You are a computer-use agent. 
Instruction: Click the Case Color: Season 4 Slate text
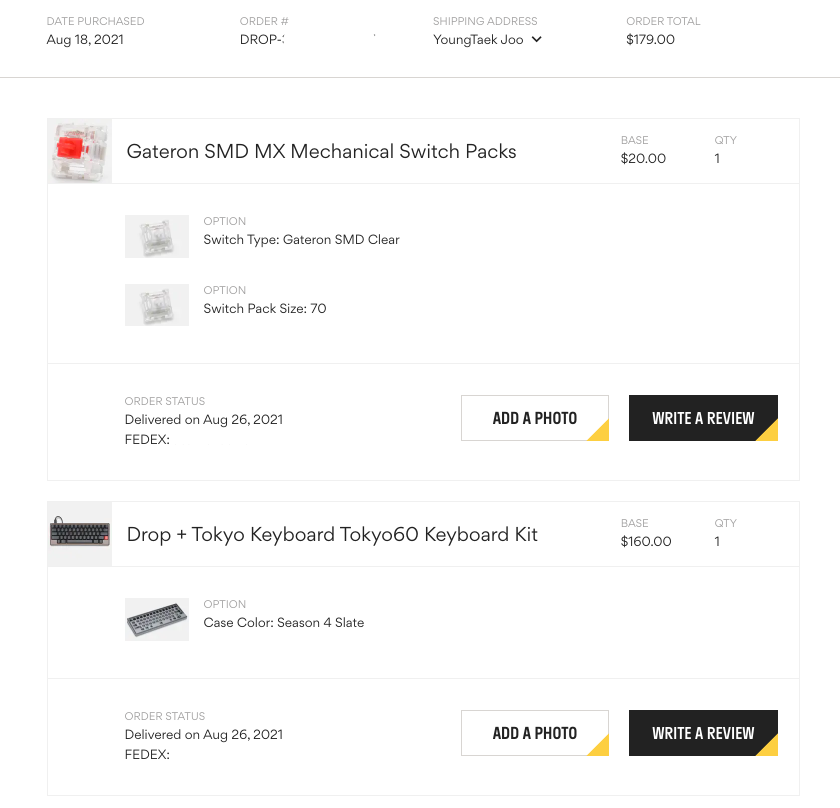point(283,623)
